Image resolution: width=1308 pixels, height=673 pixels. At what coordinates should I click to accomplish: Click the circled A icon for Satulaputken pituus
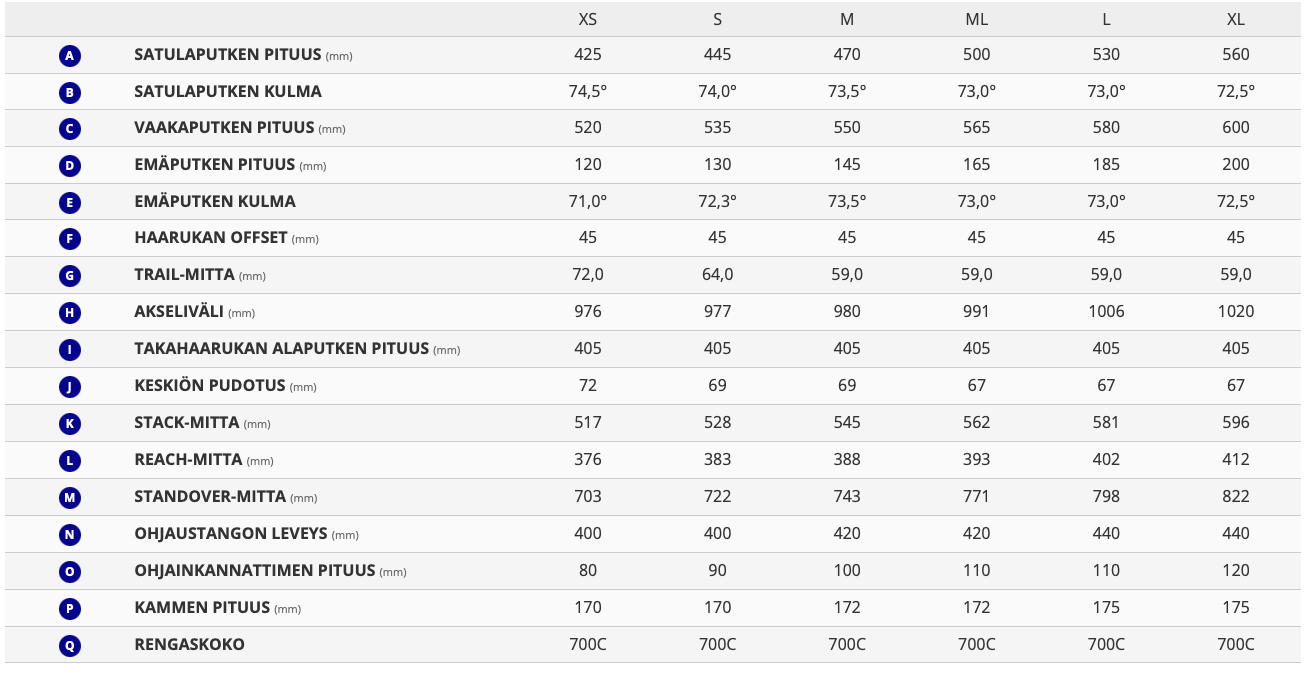[x=70, y=56]
